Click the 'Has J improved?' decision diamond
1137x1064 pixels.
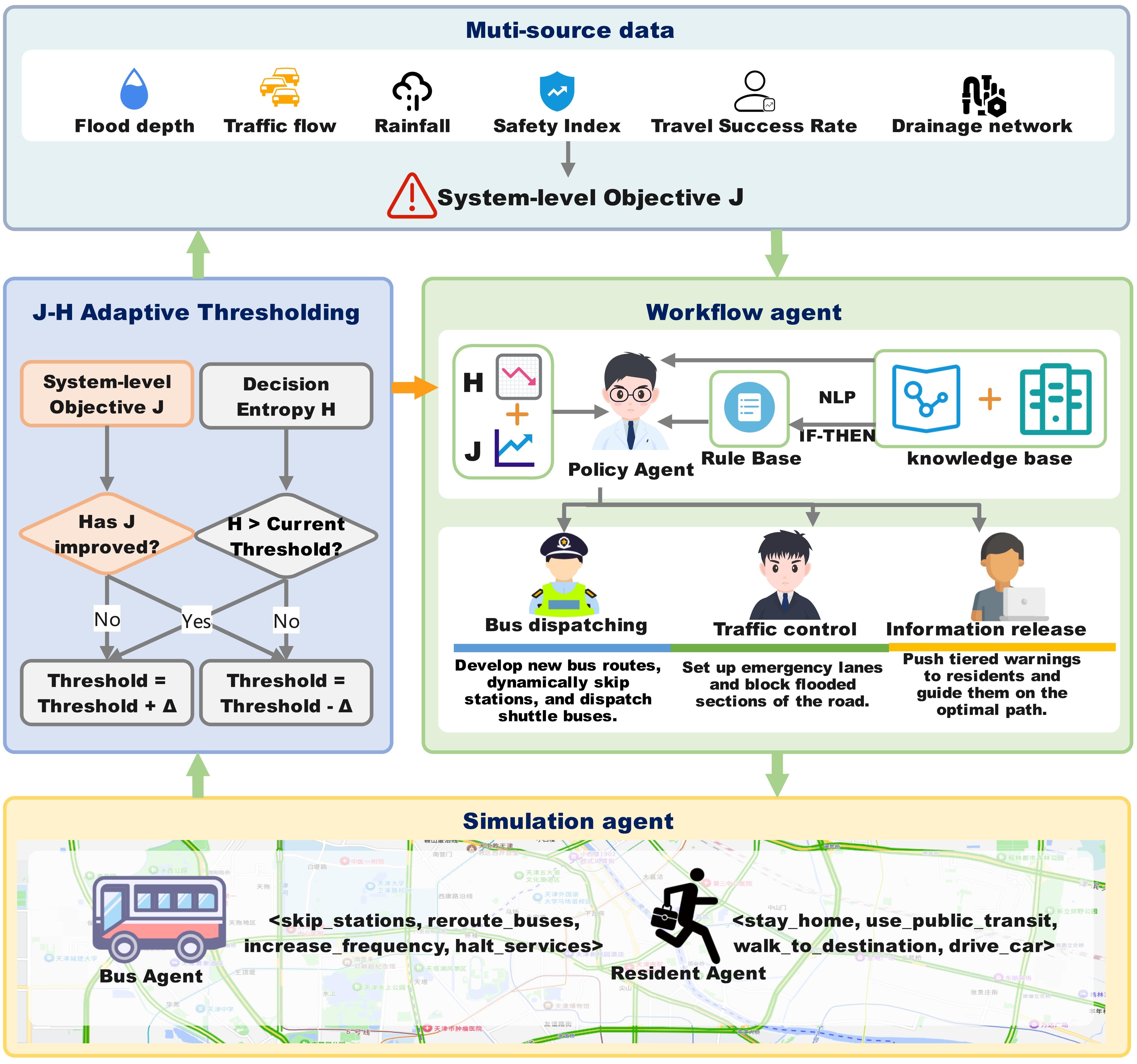107,534
